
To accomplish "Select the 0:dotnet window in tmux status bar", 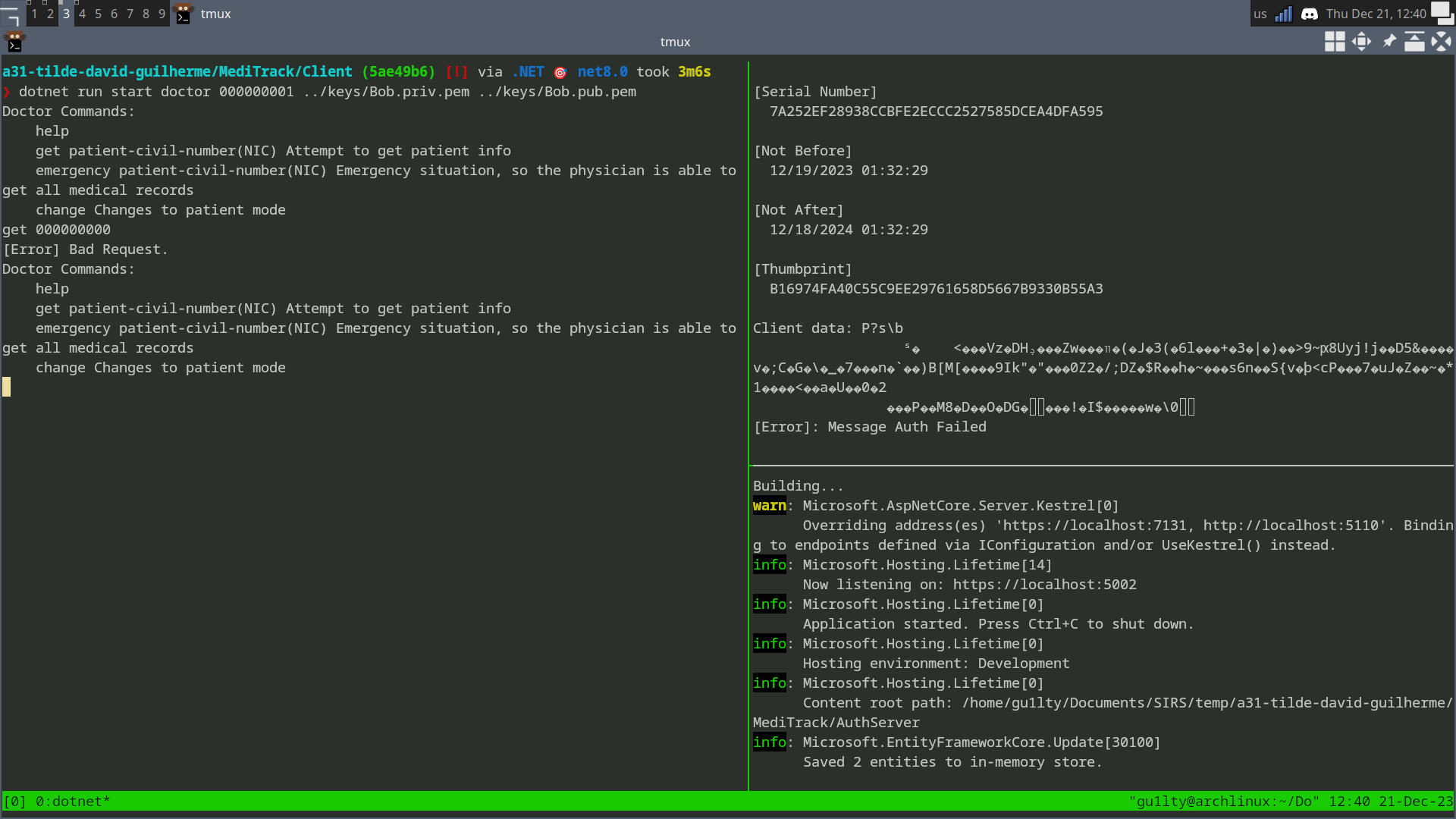I will pyautogui.click(x=72, y=802).
